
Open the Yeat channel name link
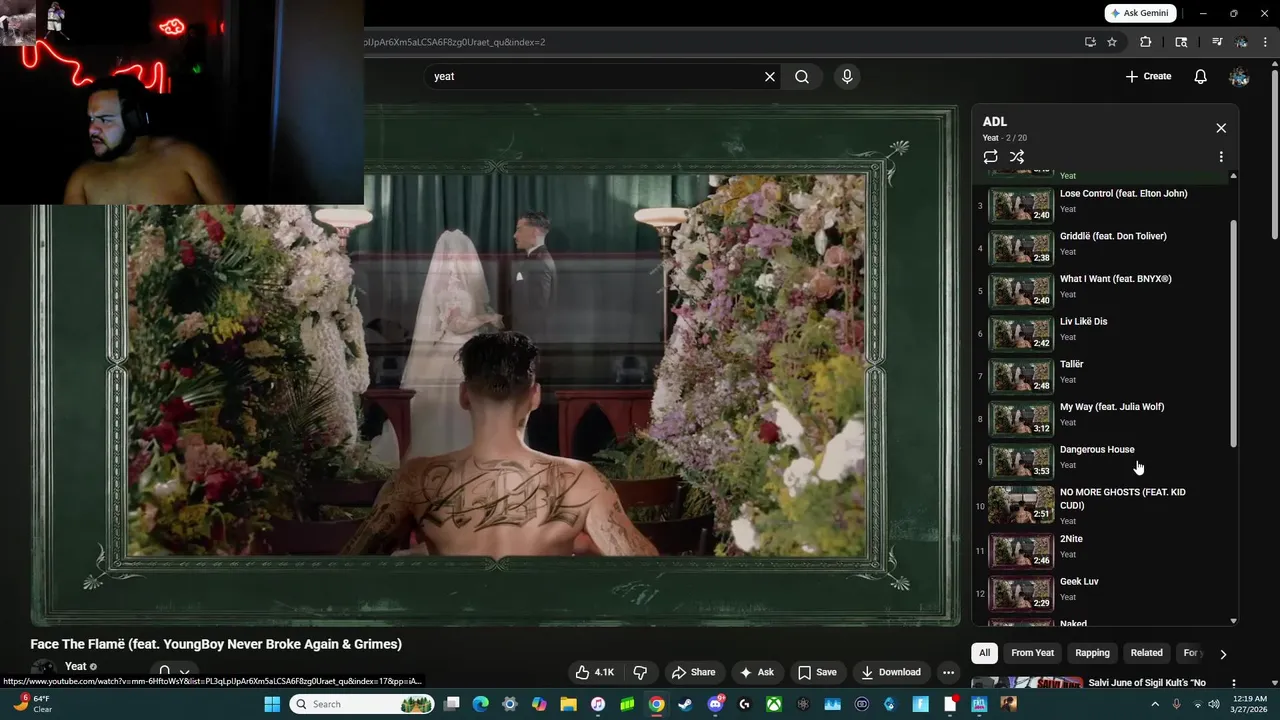point(75,667)
